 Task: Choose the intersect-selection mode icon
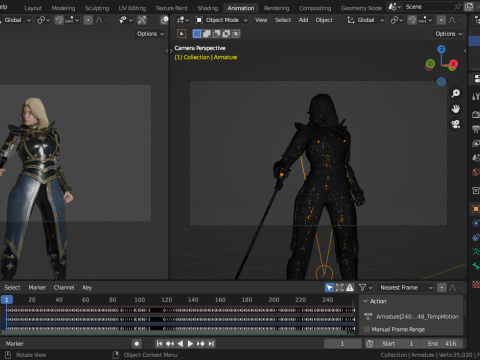click(x=236, y=34)
